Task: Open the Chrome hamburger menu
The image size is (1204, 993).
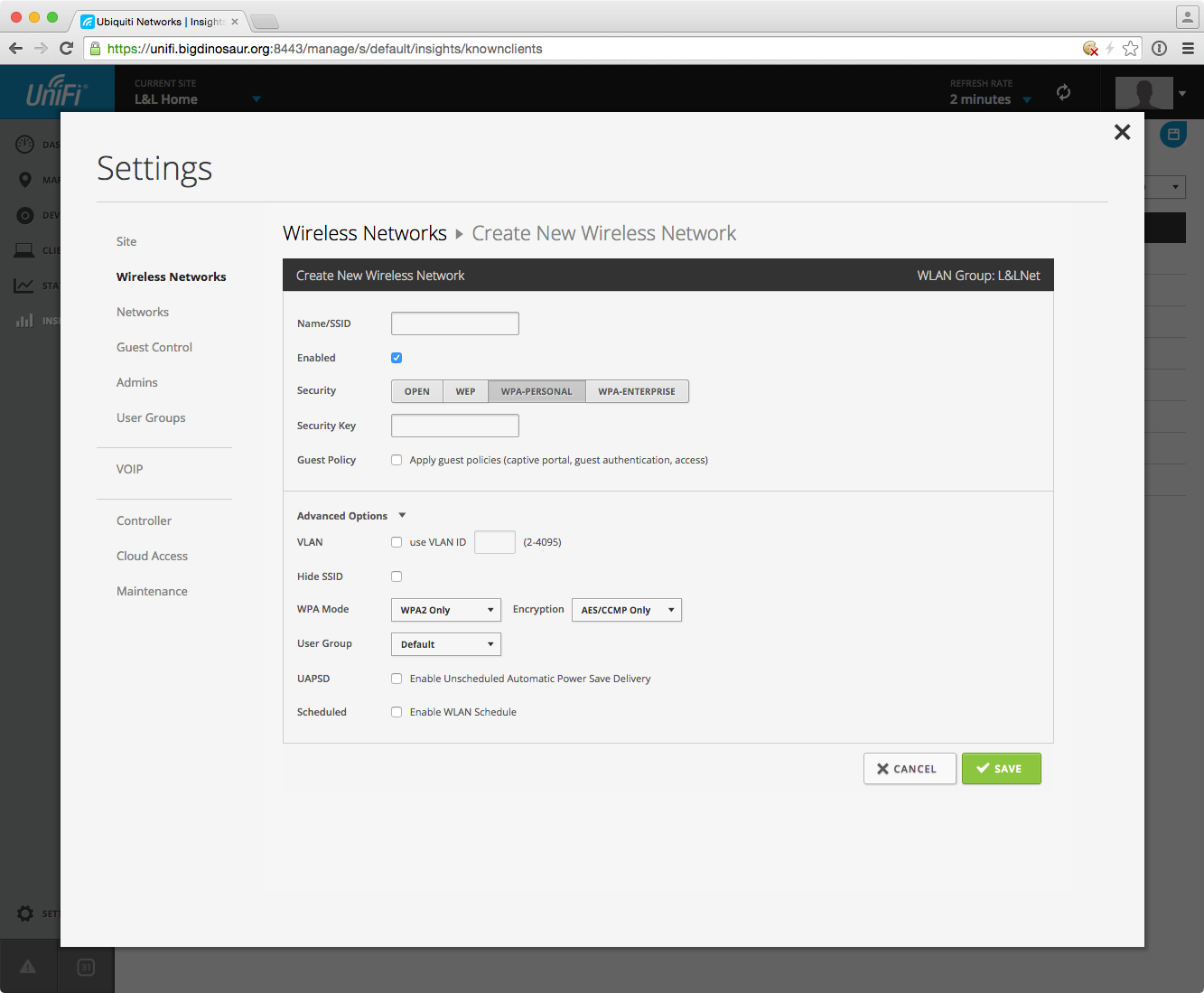Action: pyautogui.click(x=1188, y=49)
